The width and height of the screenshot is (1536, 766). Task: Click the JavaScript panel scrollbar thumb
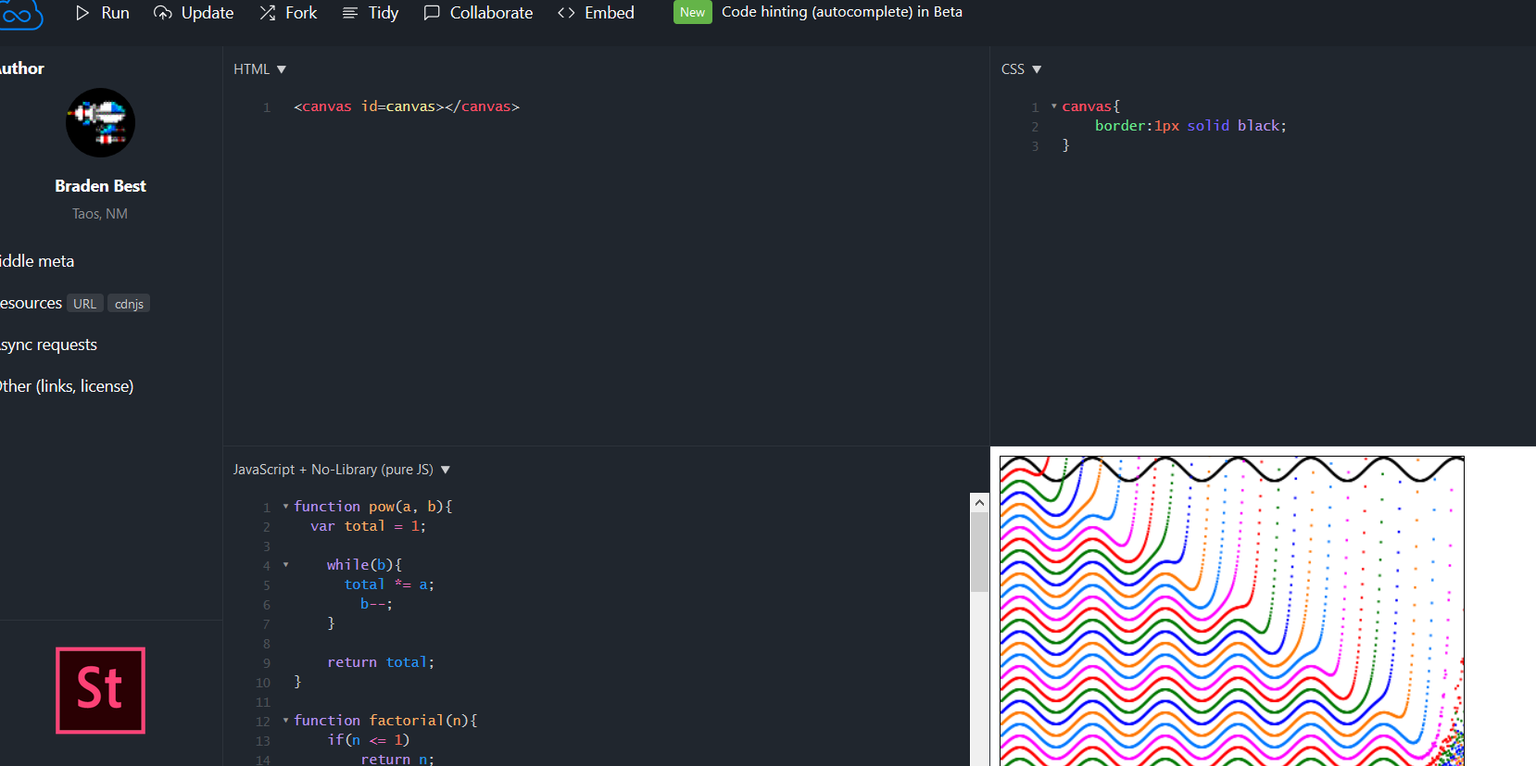(979, 552)
